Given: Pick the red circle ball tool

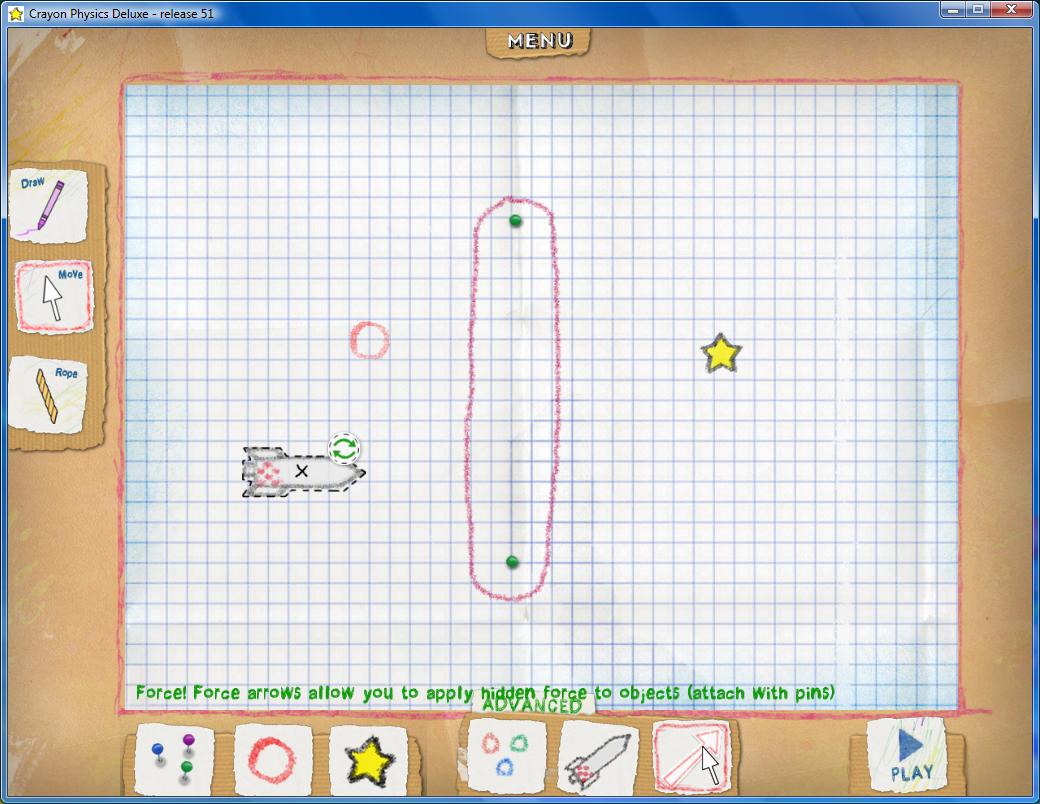Looking at the screenshot, I should coord(272,759).
